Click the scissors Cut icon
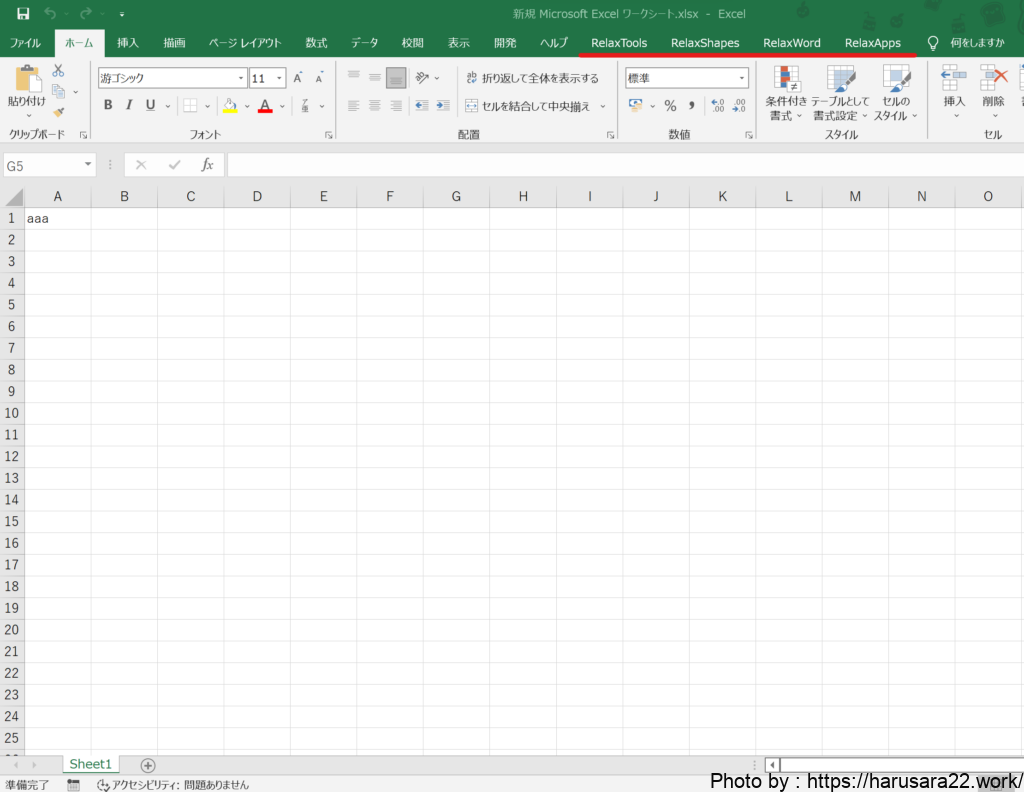This screenshot has width=1024, height=792. 58,71
